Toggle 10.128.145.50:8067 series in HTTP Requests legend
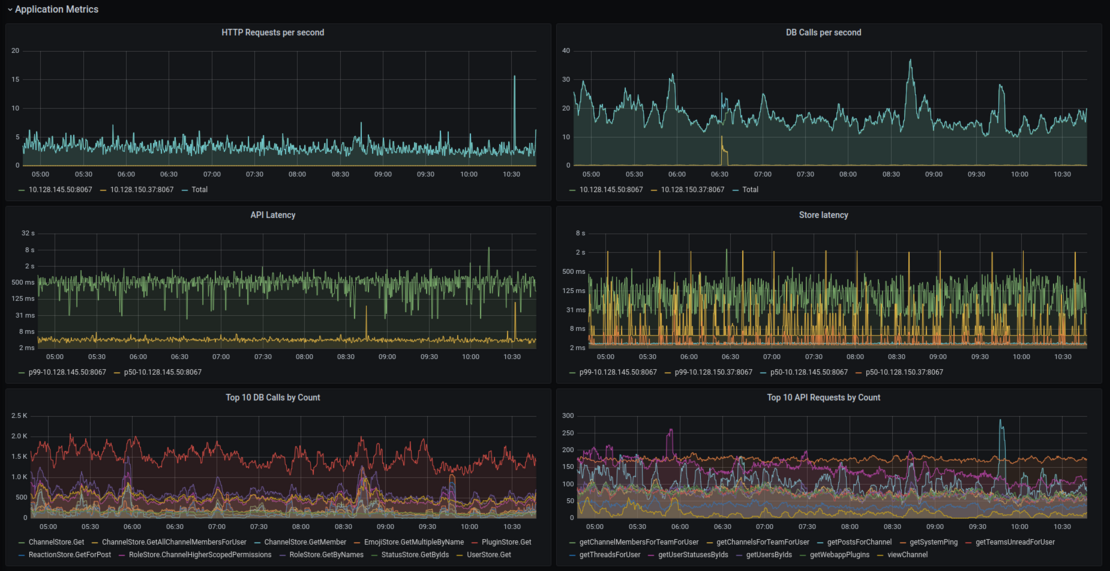Viewport: 1110px width, 571px height. click(x=62, y=190)
